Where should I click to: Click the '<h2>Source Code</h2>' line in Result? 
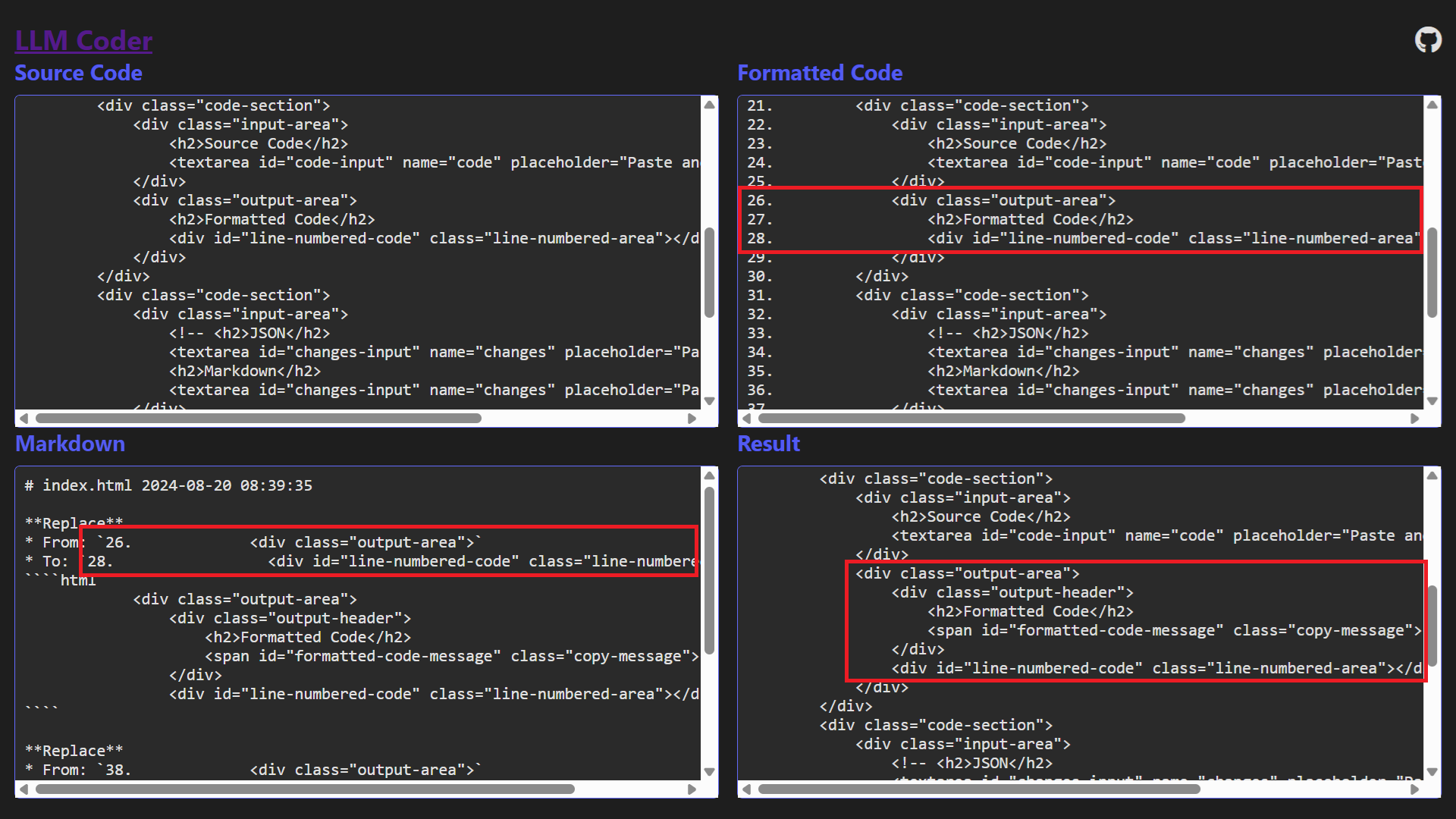(x=981, y=516)
